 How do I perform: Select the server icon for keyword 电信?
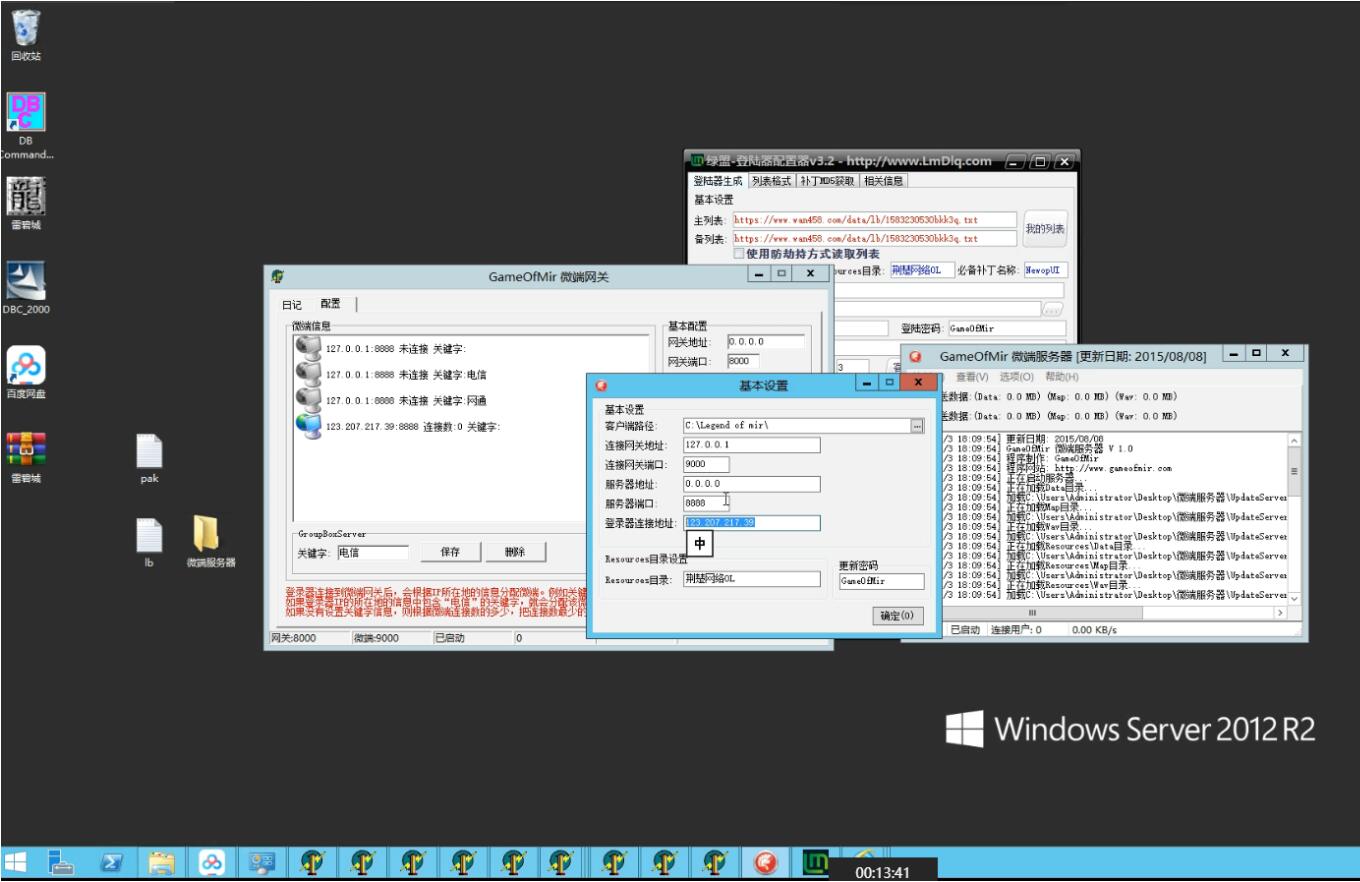[x=308, y=373]
